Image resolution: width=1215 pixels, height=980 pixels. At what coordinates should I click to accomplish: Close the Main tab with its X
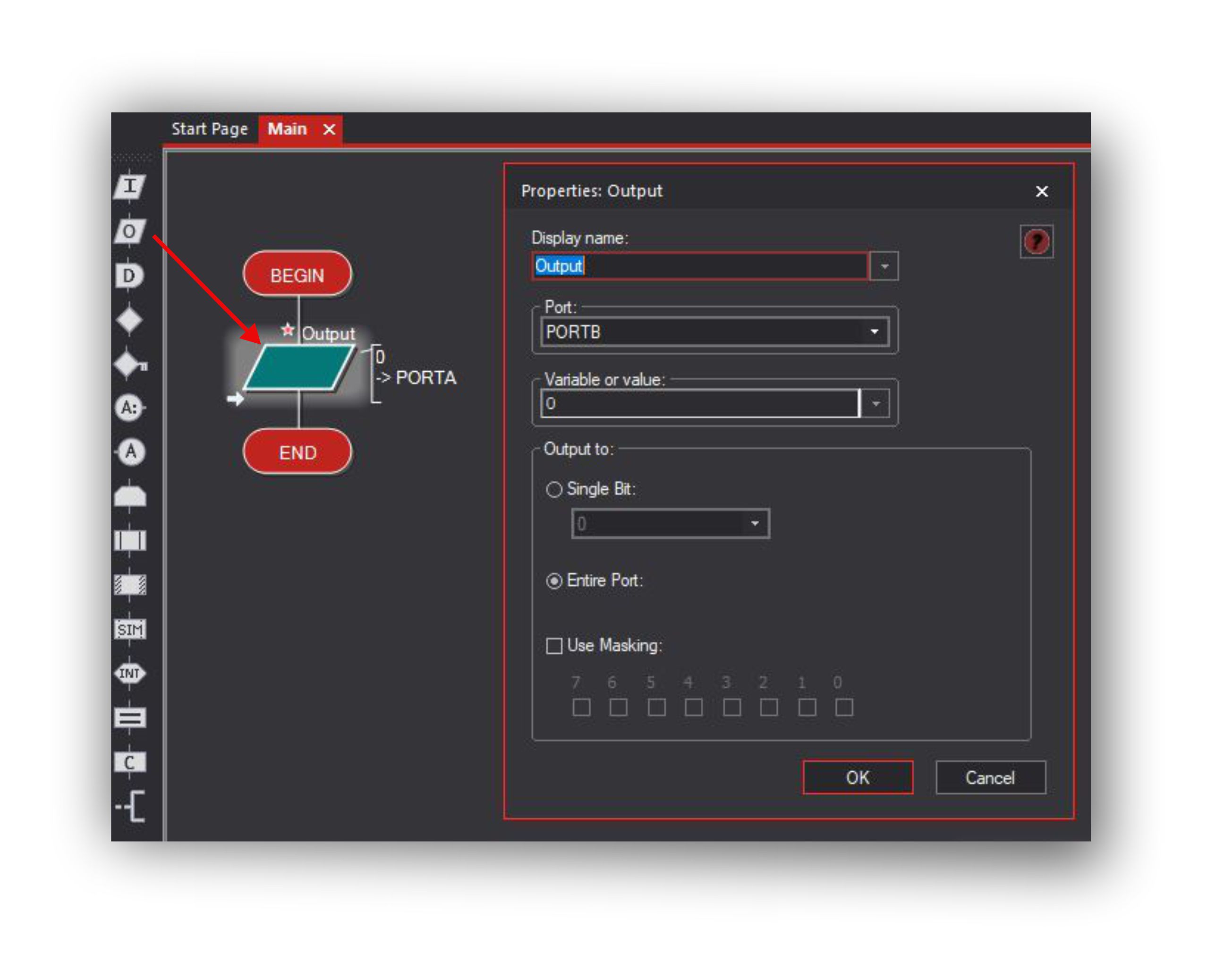click(x=330, y=130)
